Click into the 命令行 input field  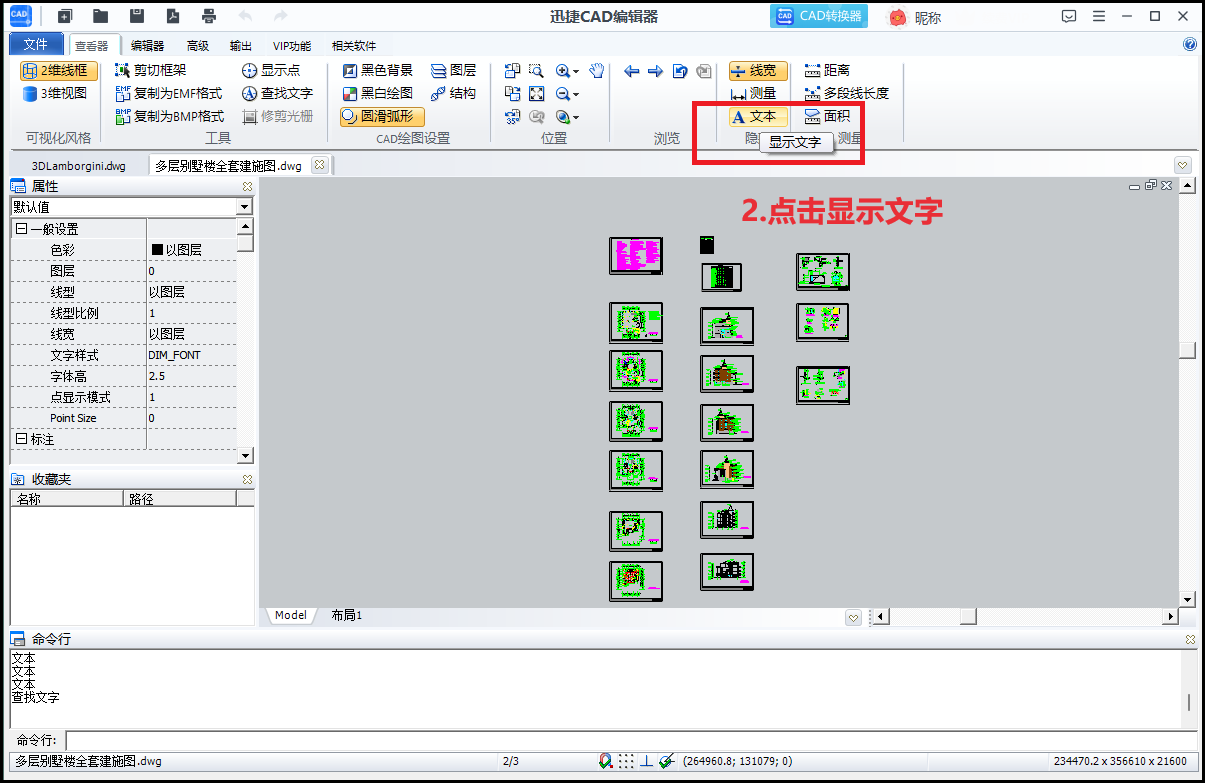click(632, 740)
